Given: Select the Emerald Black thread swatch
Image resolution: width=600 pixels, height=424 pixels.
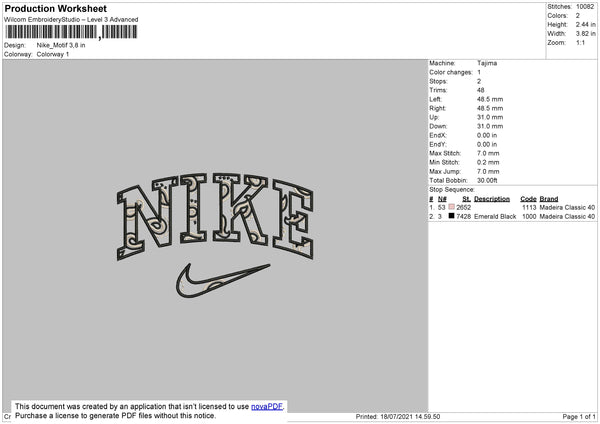Looking at the screenshot, I should coord(452,216).
